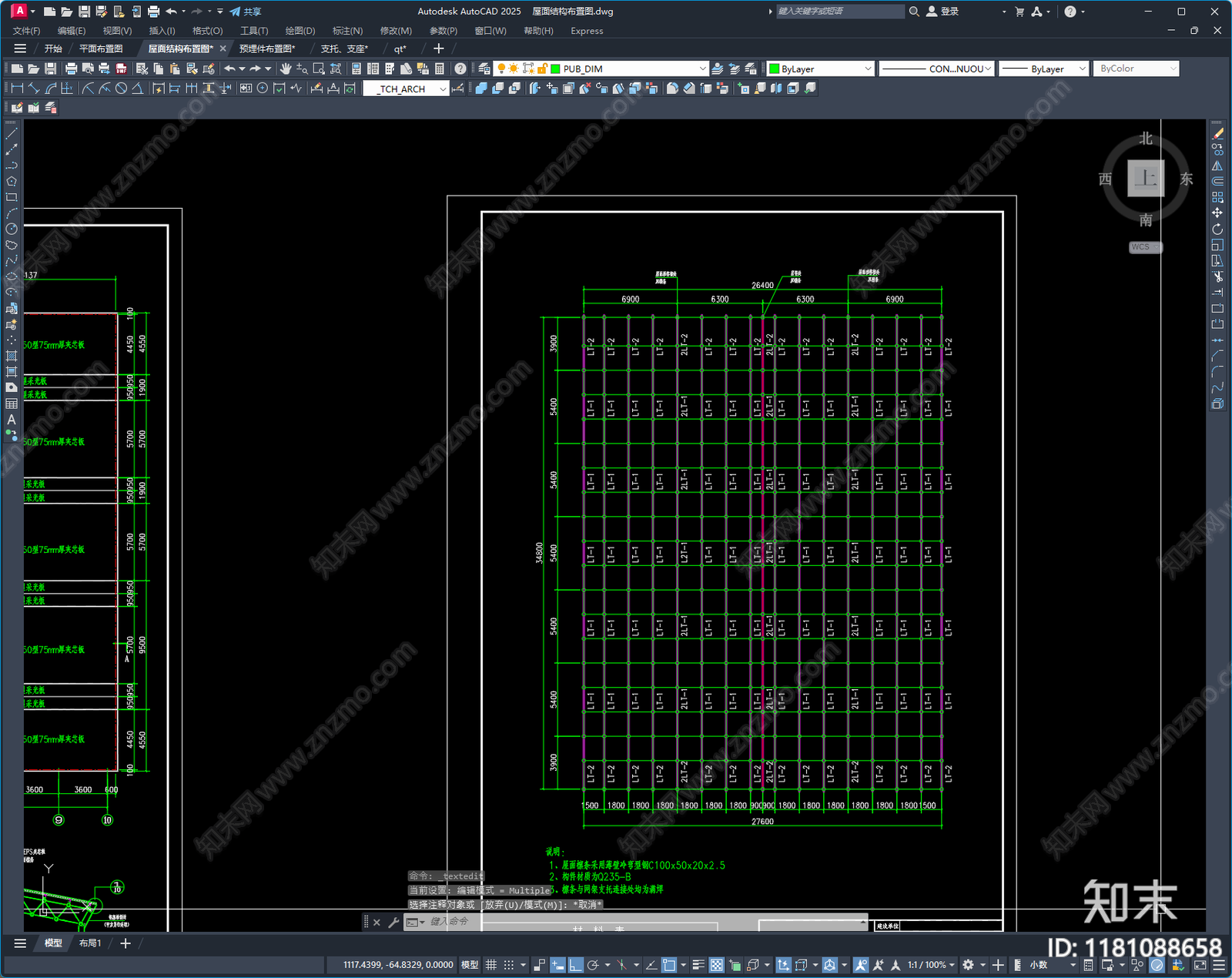The image size is (1232, 978).
Task: Click the Save disk icon in toolbar
Action: pyautogui.click(x=50, y=69)
